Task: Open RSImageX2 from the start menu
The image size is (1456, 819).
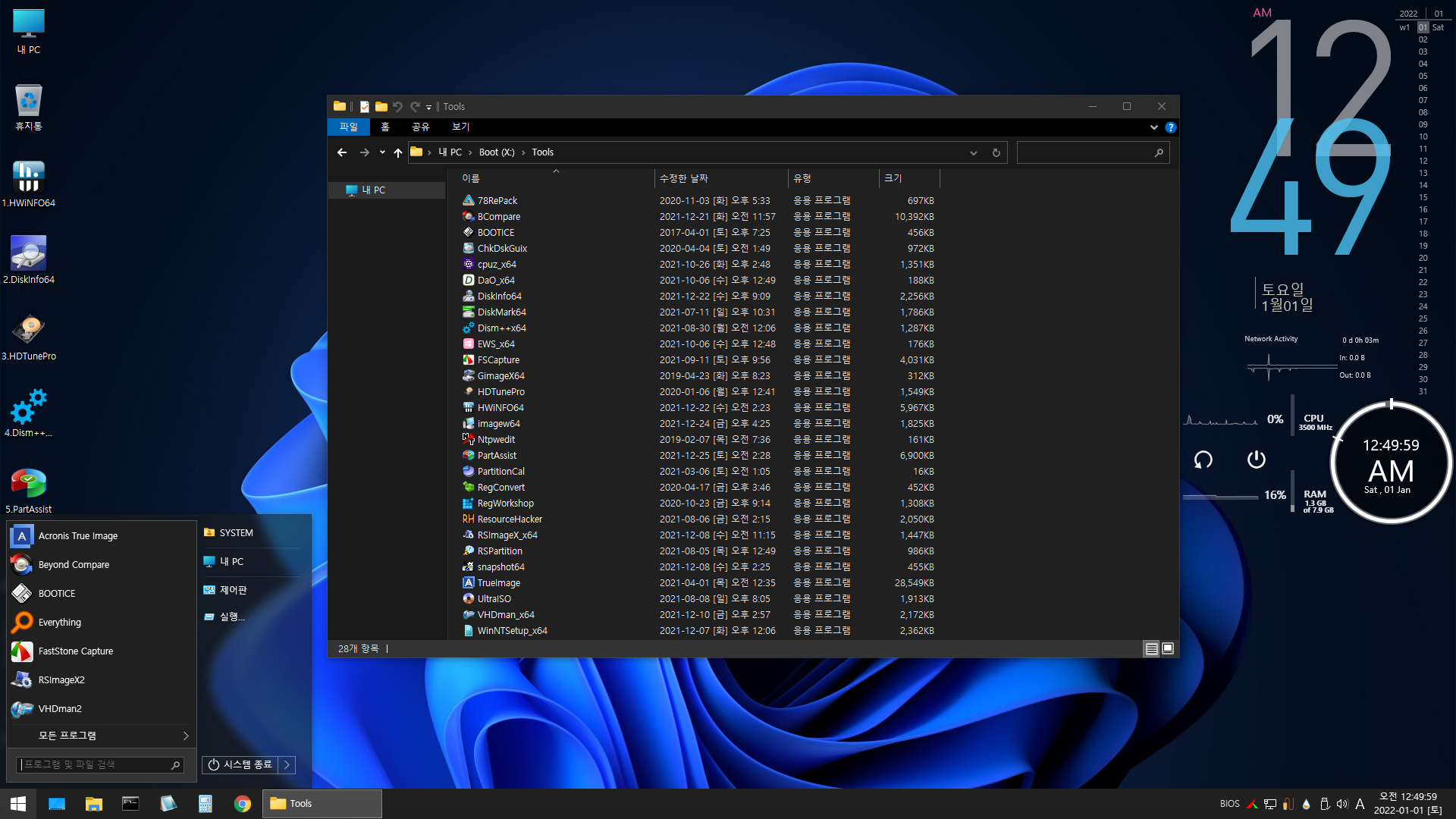Action: [102, 680]
